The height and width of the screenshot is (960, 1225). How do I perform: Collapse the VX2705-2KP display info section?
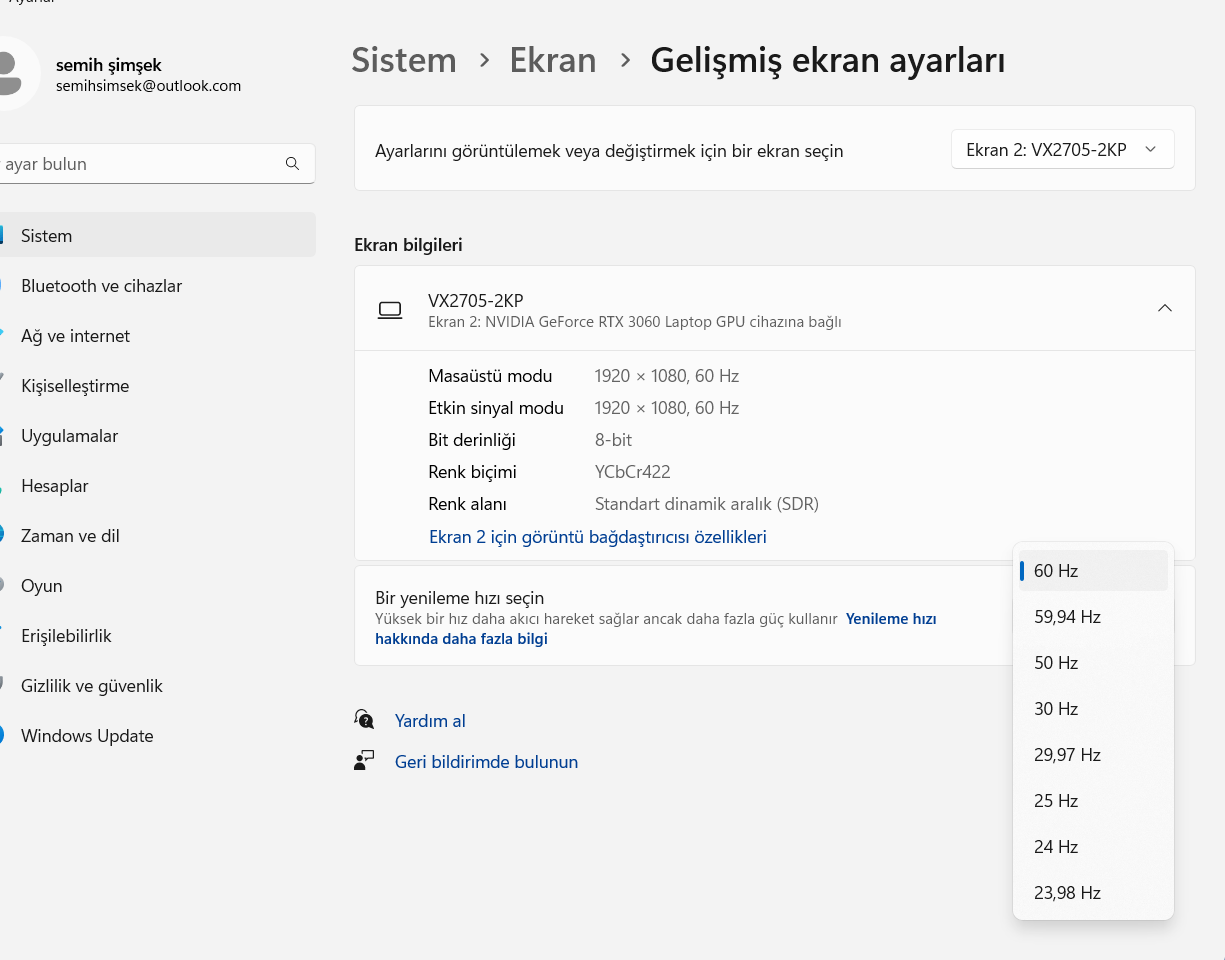(1164, 308)
